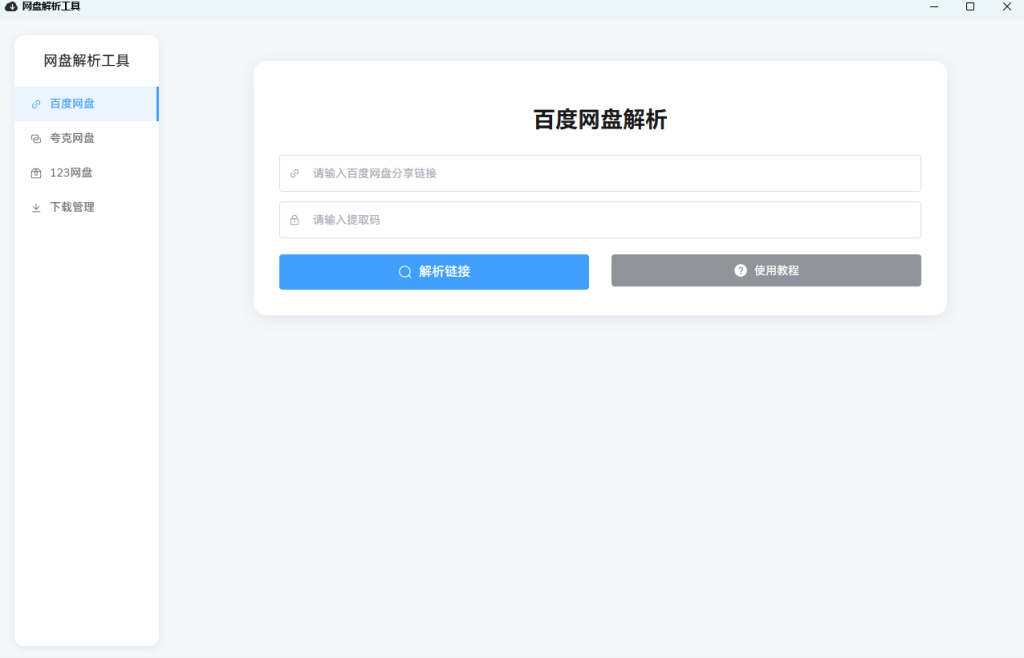Click the blue 解析链接 button
This screenshot has height=658, width=1024.
434,272
